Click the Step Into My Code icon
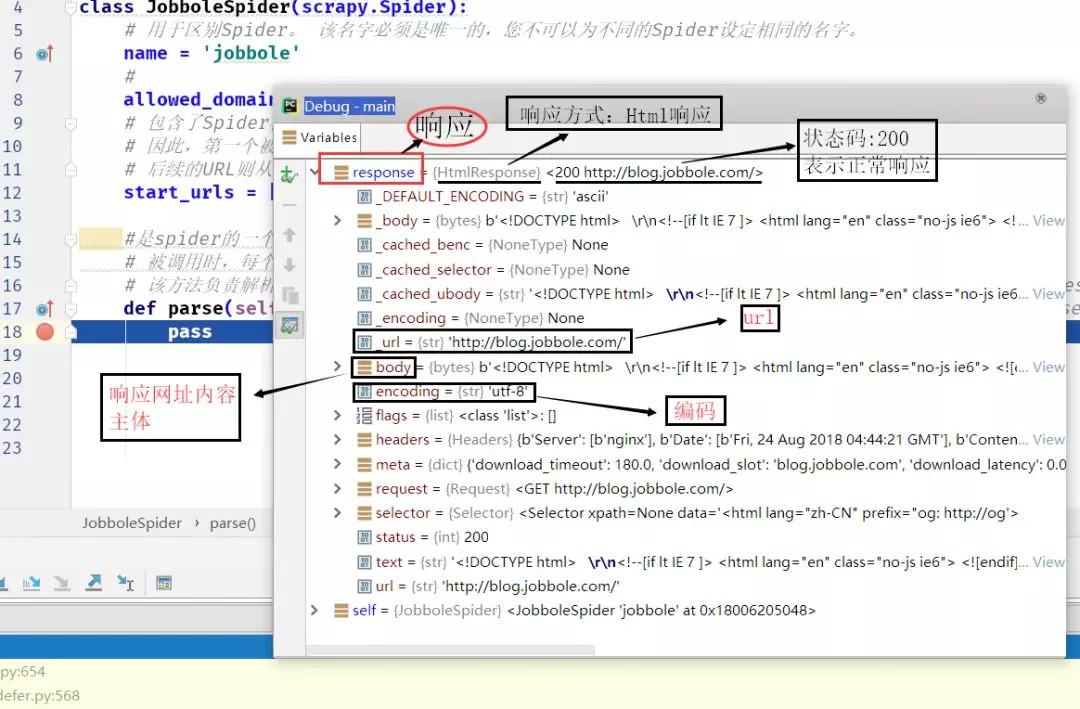 tap(31, 583)
